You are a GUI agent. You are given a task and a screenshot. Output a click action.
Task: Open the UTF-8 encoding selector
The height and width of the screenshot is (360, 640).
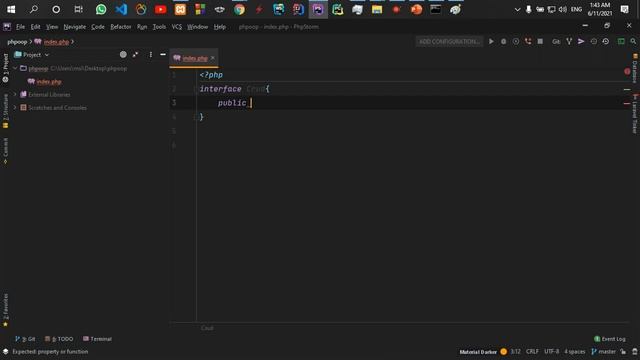(x=551, y=351)
